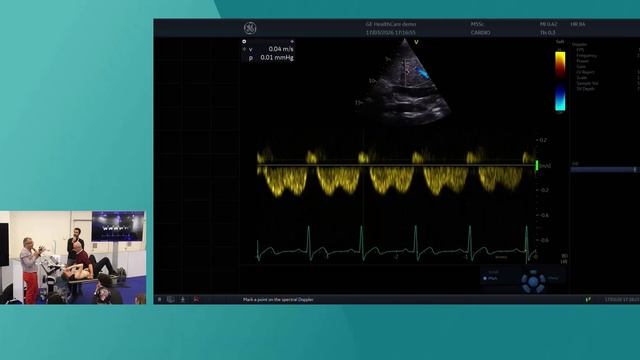This screenshot has height=360, width=640.
Task: Click the red icon in the status bar
Action: pyautogui.click(x=196, y=299)
